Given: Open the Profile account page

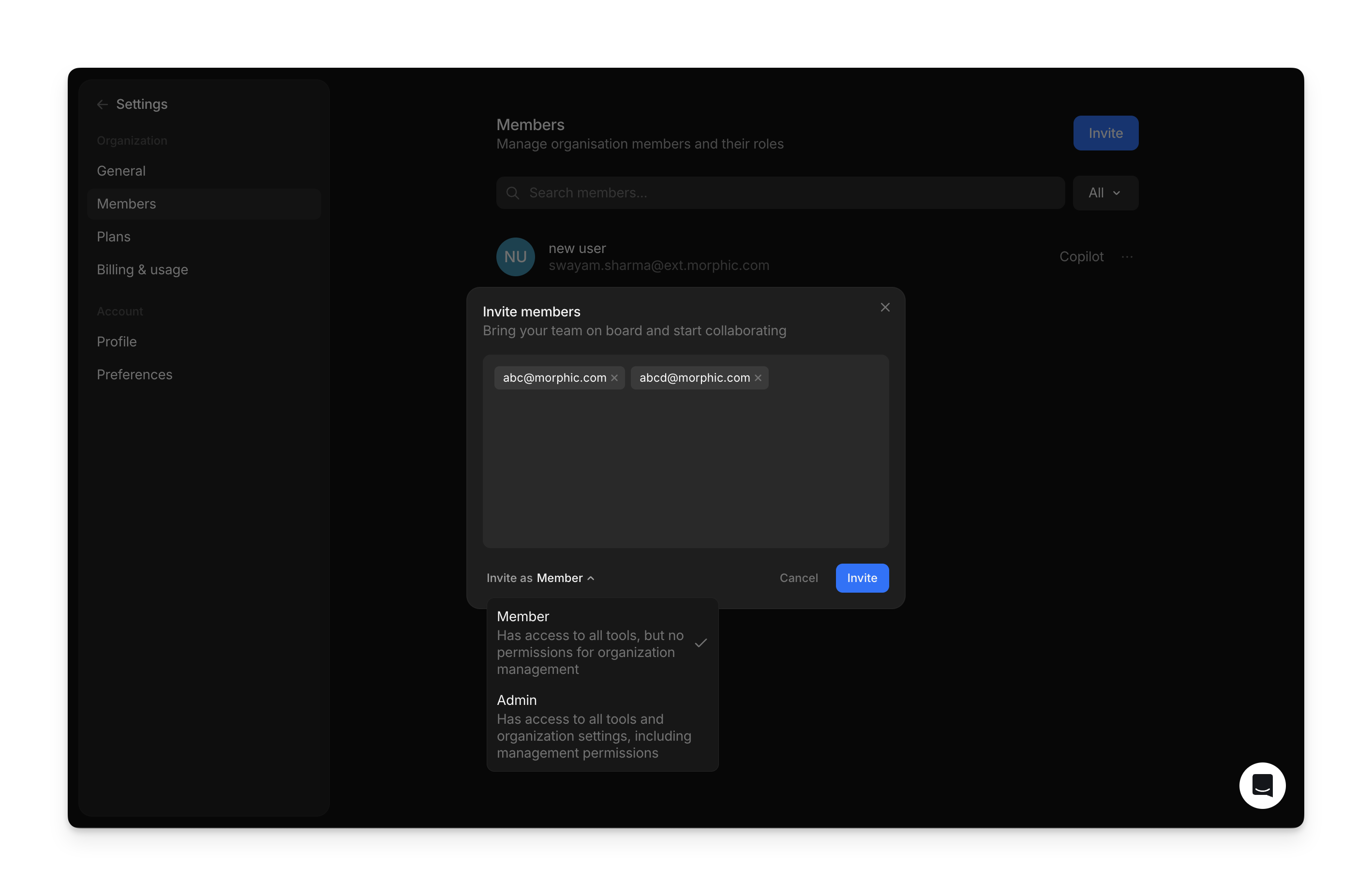Looking at the screenshot, I should coord(117,342).
